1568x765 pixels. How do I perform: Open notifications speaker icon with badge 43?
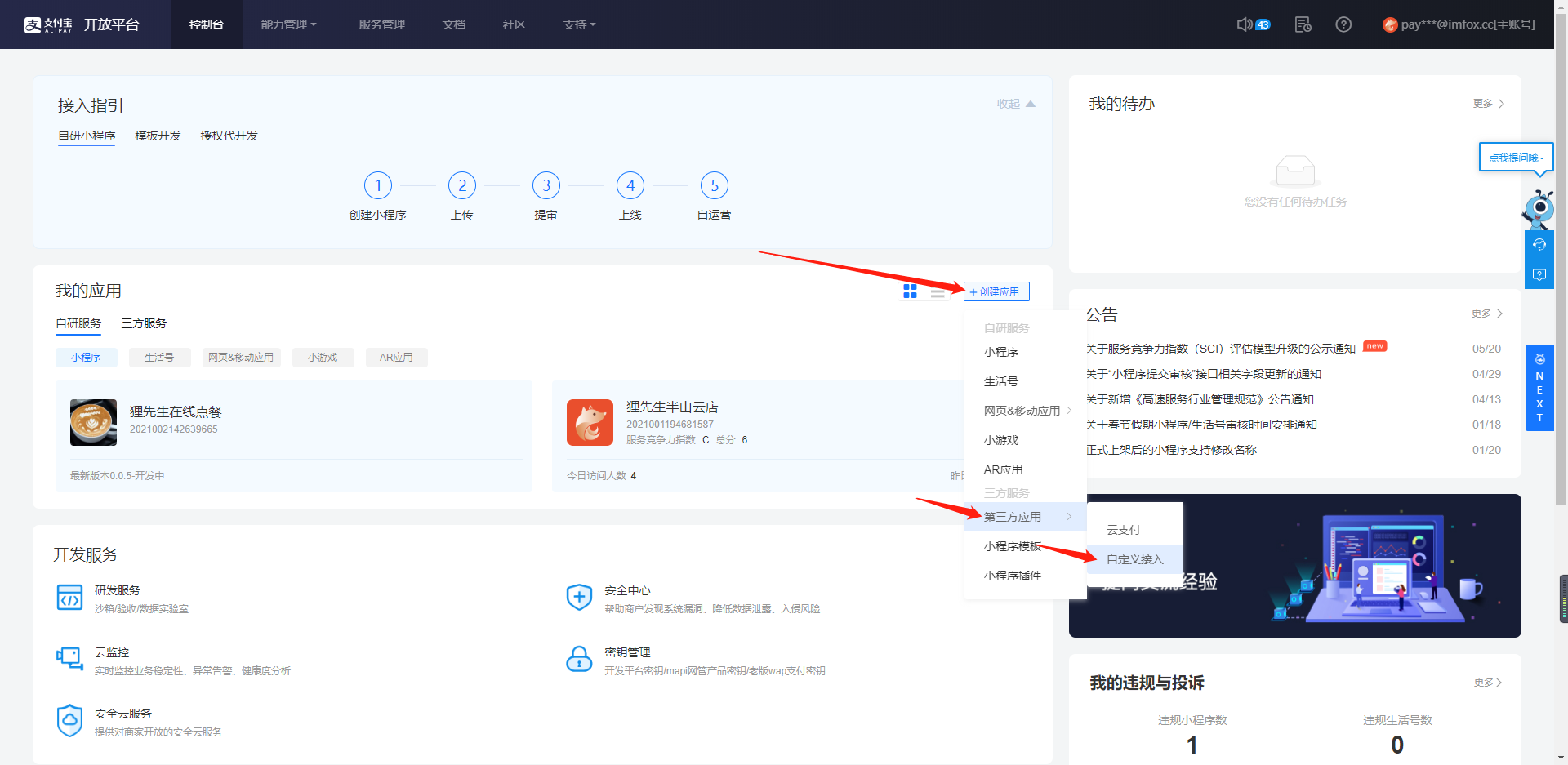pyautogui.click(x=1253, y=24)
